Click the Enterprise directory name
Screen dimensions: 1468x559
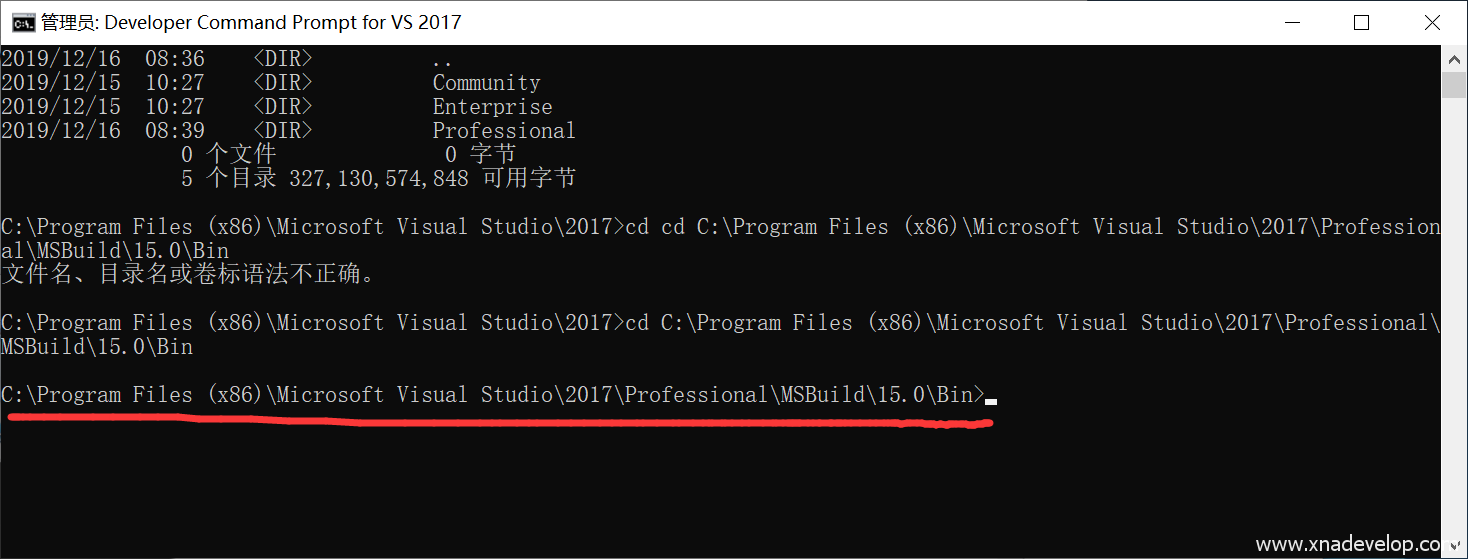[492, 107]
